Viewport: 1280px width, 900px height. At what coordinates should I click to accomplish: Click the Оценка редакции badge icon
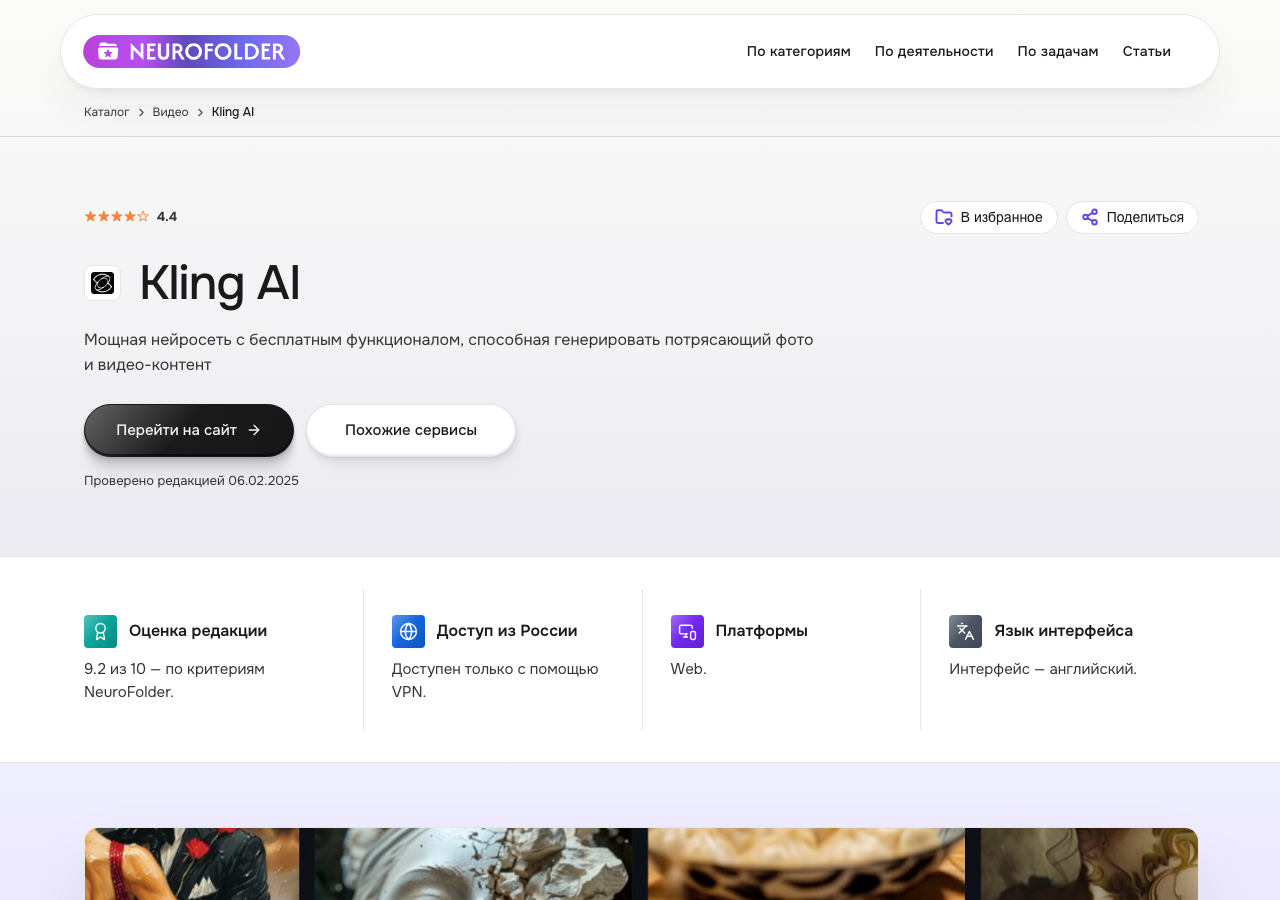[x=100, y=631]
